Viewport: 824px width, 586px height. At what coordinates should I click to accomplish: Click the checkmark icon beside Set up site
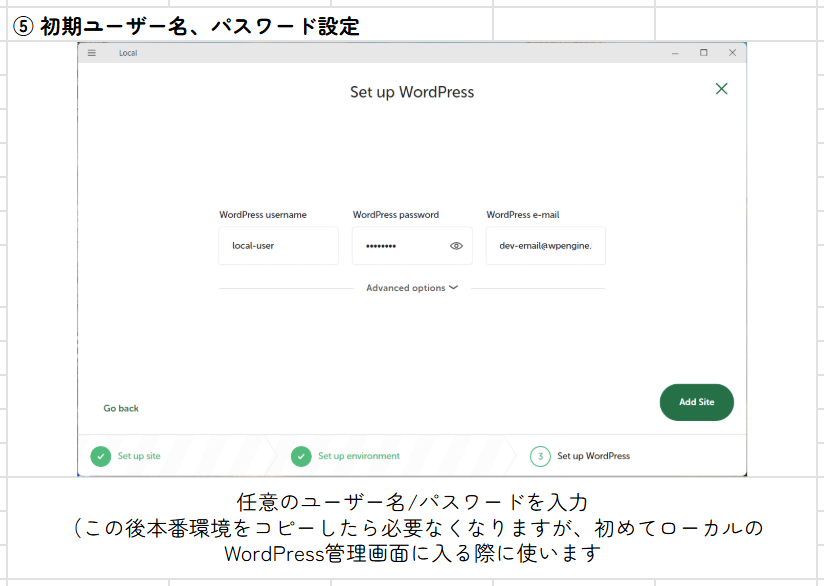(x=100, y=456)
